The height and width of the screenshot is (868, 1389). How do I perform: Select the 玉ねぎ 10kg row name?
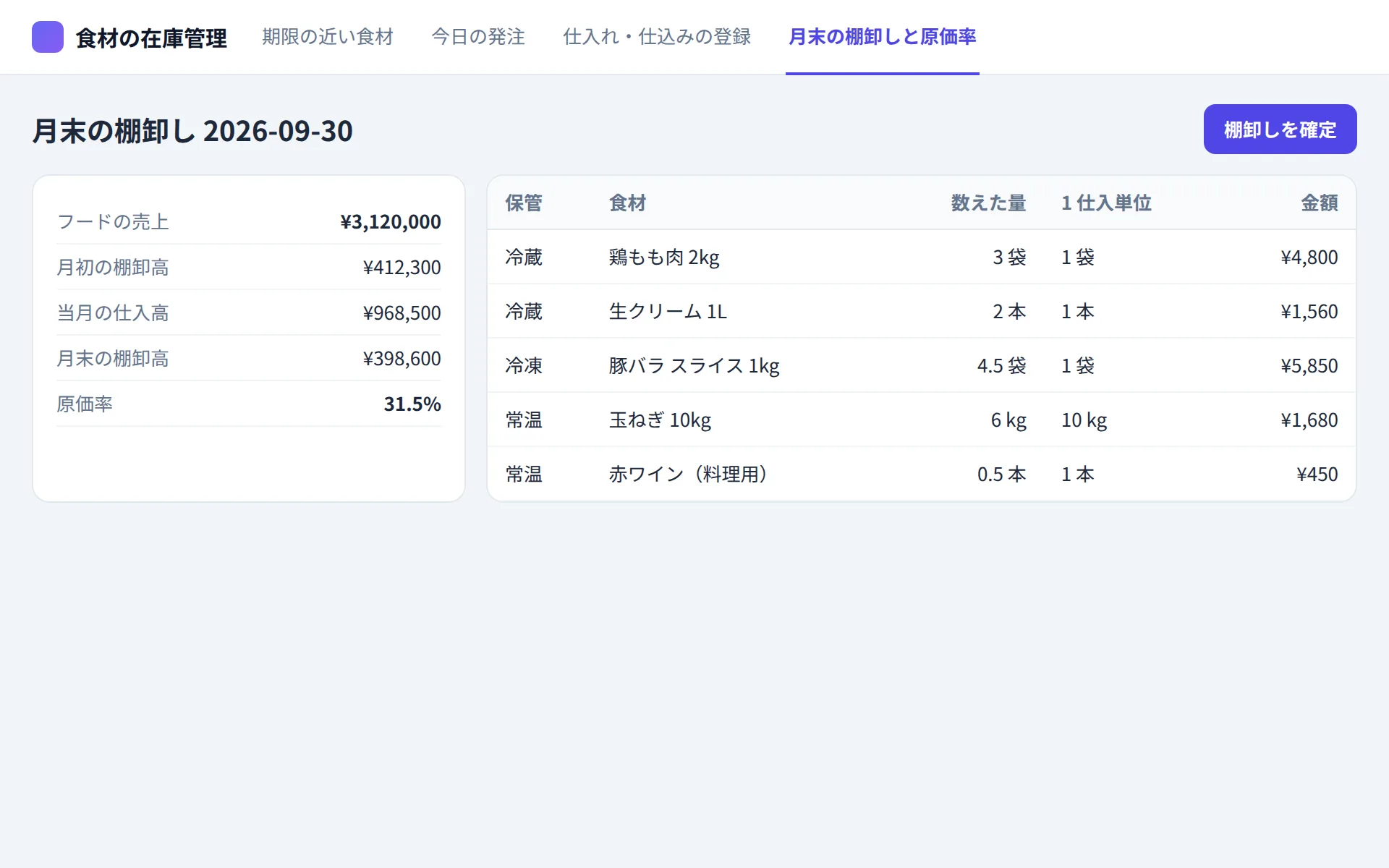point(660,420)
